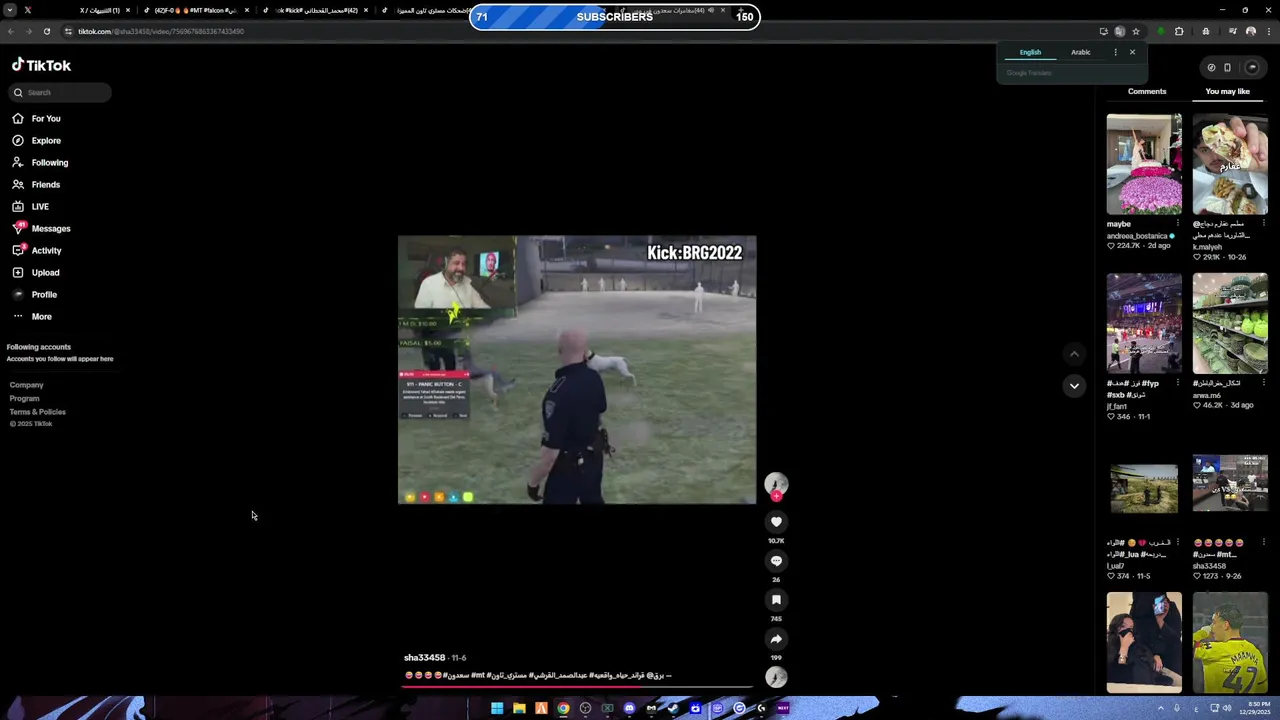Screen dimensions: 1280x720
Task: Open the Chrome profile avatar
Action: 1250,31
